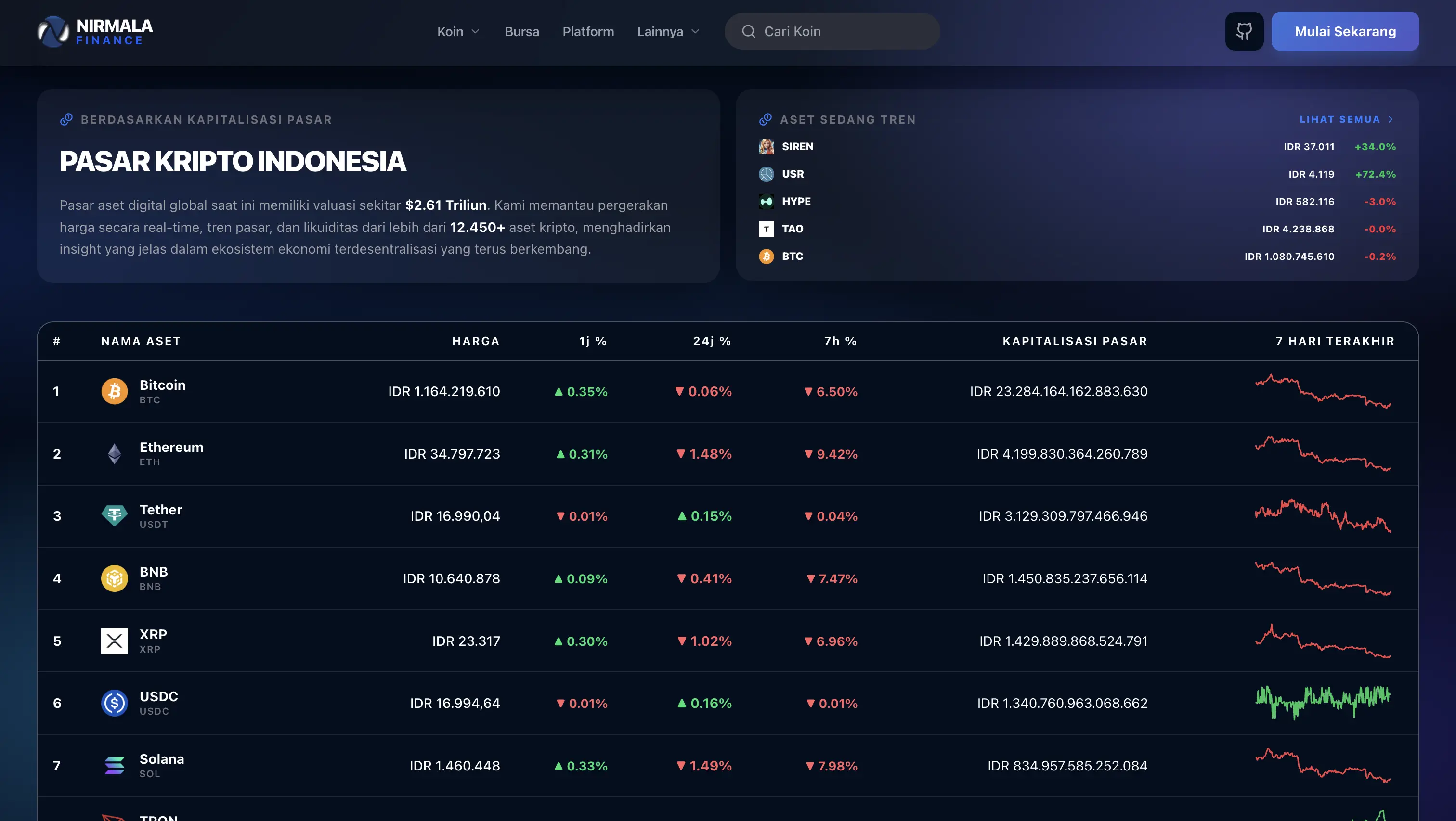Click the Ethereum 7-day sparkline chart
The width and height of the screenshot is (1456, 821).
coord(1323,454)
